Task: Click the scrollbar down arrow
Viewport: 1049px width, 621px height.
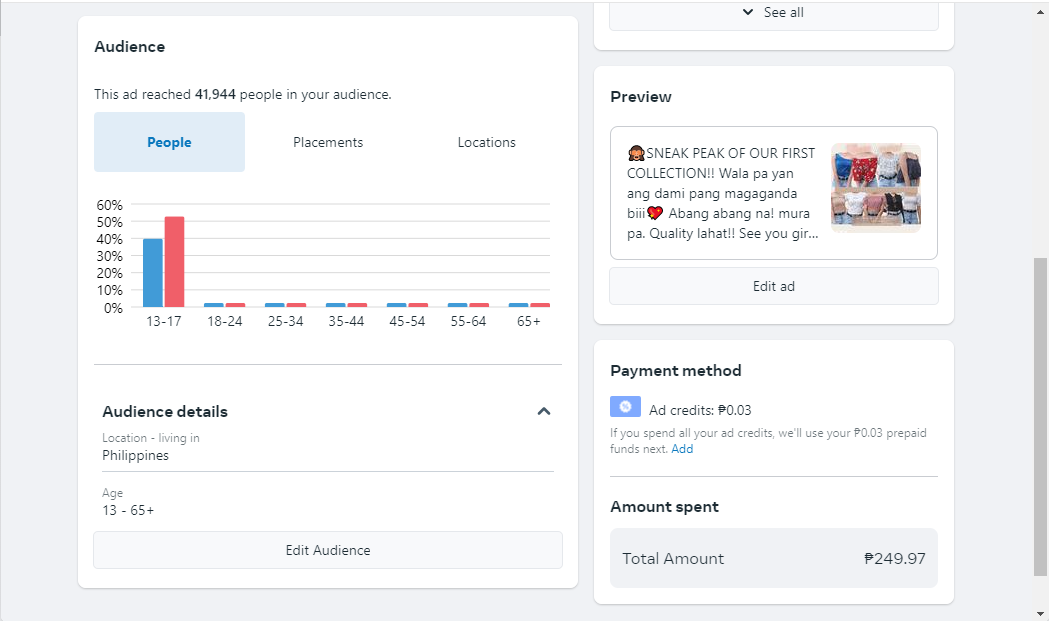Action: 1040,612
